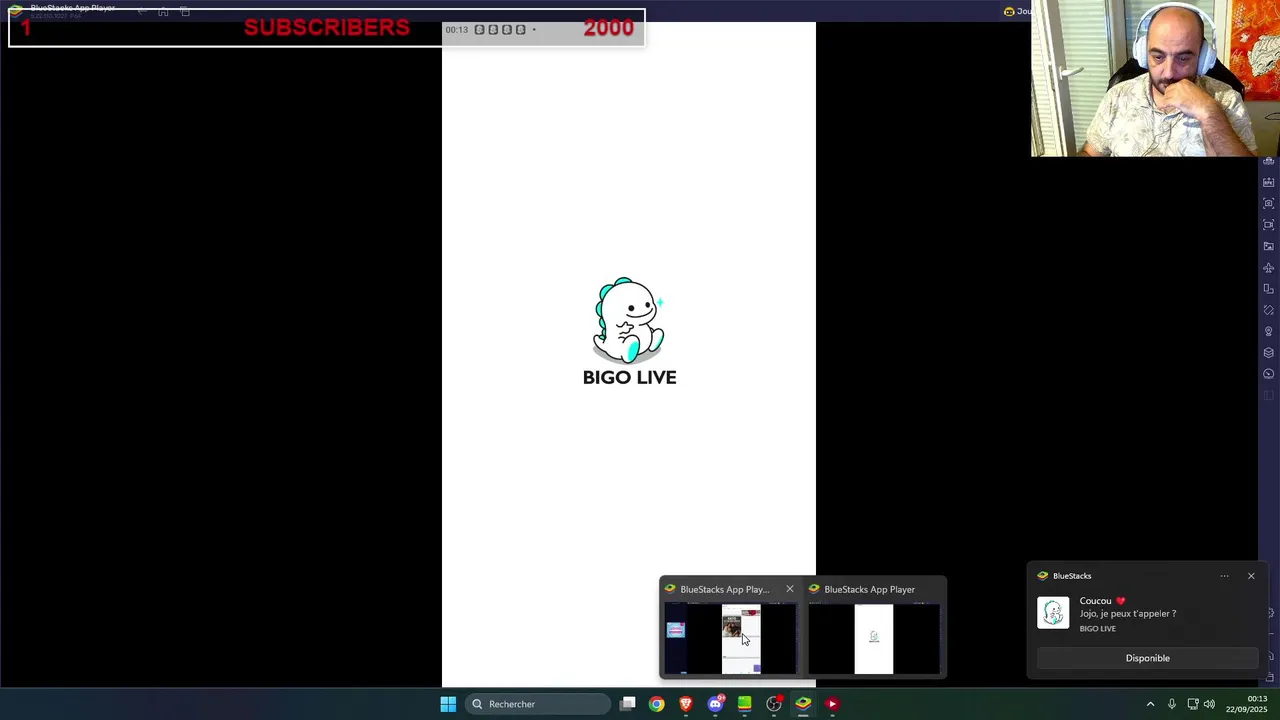Image resolution: width=1280 pixels, height=720 pixels.
Task: Open Task View from the taskbar
Action: [x=627, y=704]
